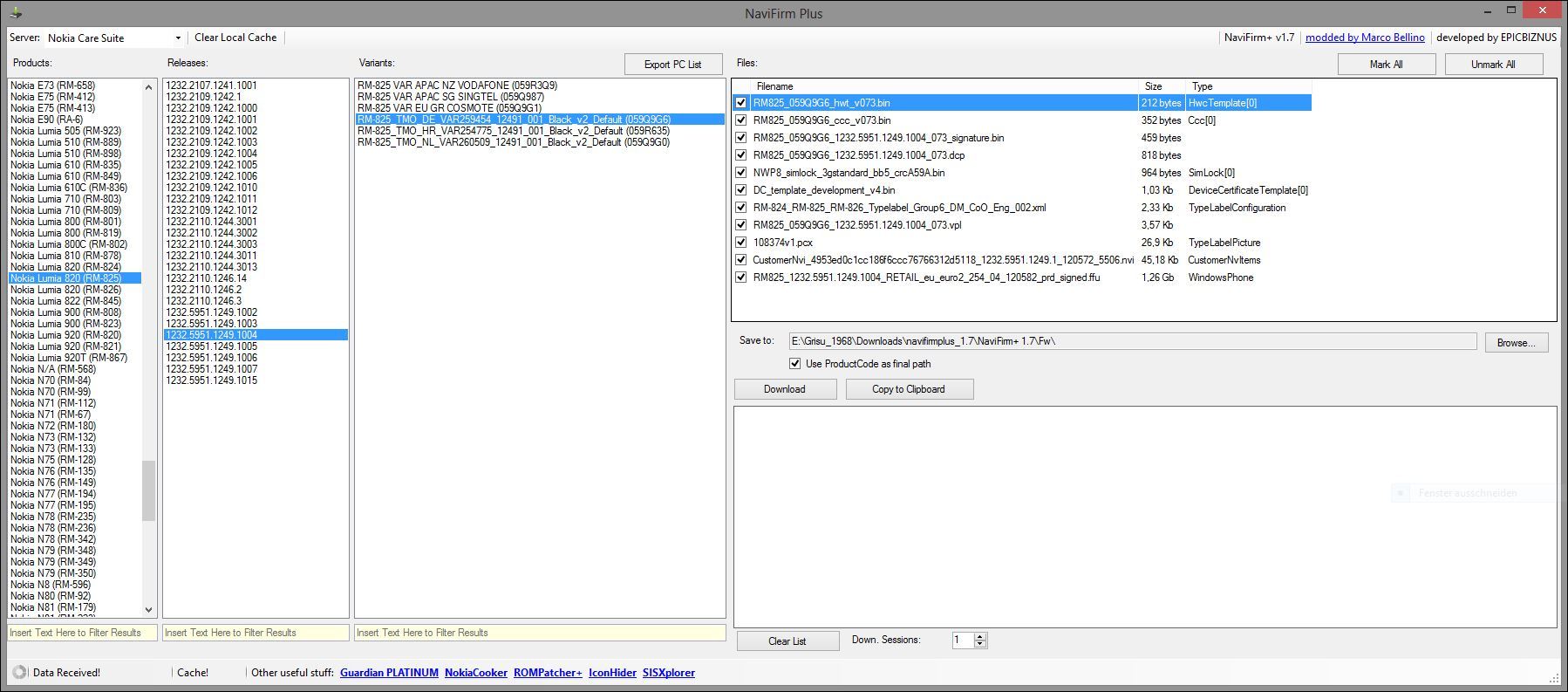
Task: Open the ROMPatcher+ link
Action: coord(548,673)
